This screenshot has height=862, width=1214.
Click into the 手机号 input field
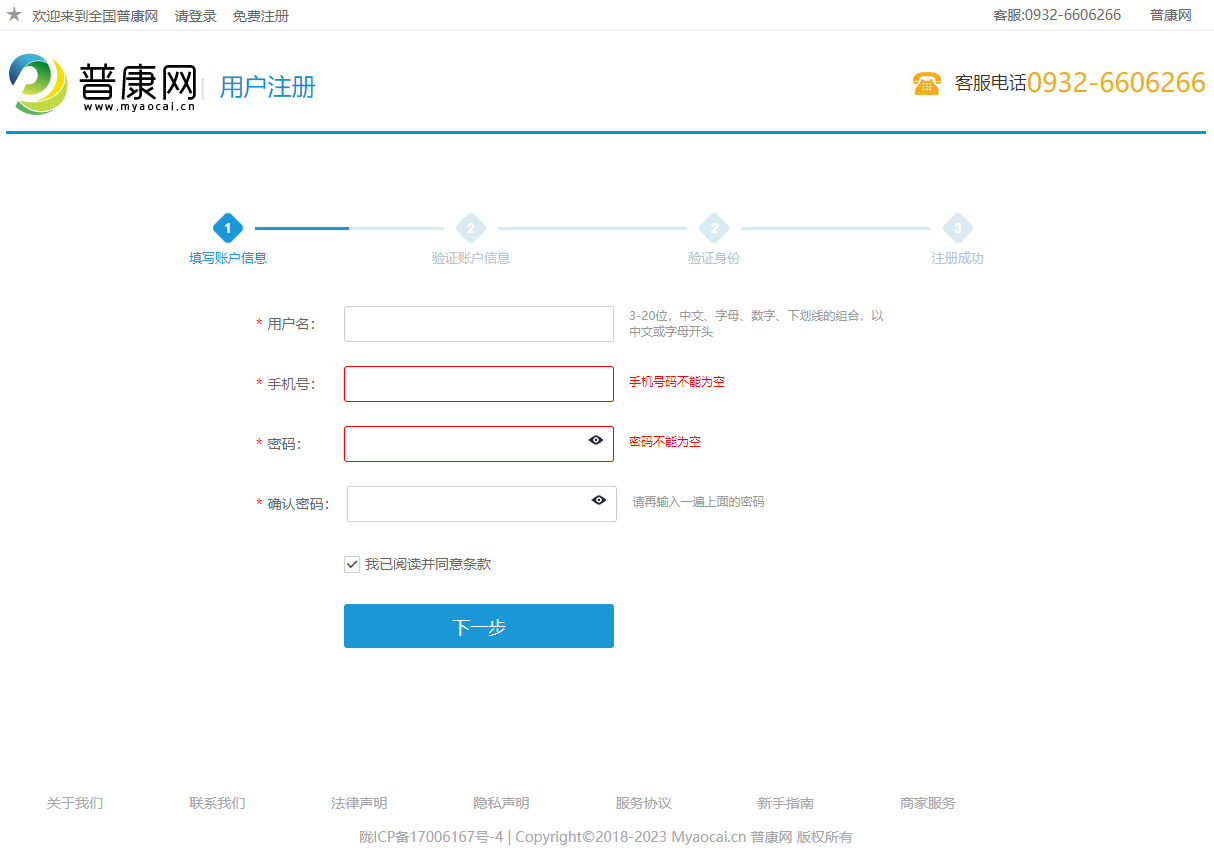pos(478,384)
